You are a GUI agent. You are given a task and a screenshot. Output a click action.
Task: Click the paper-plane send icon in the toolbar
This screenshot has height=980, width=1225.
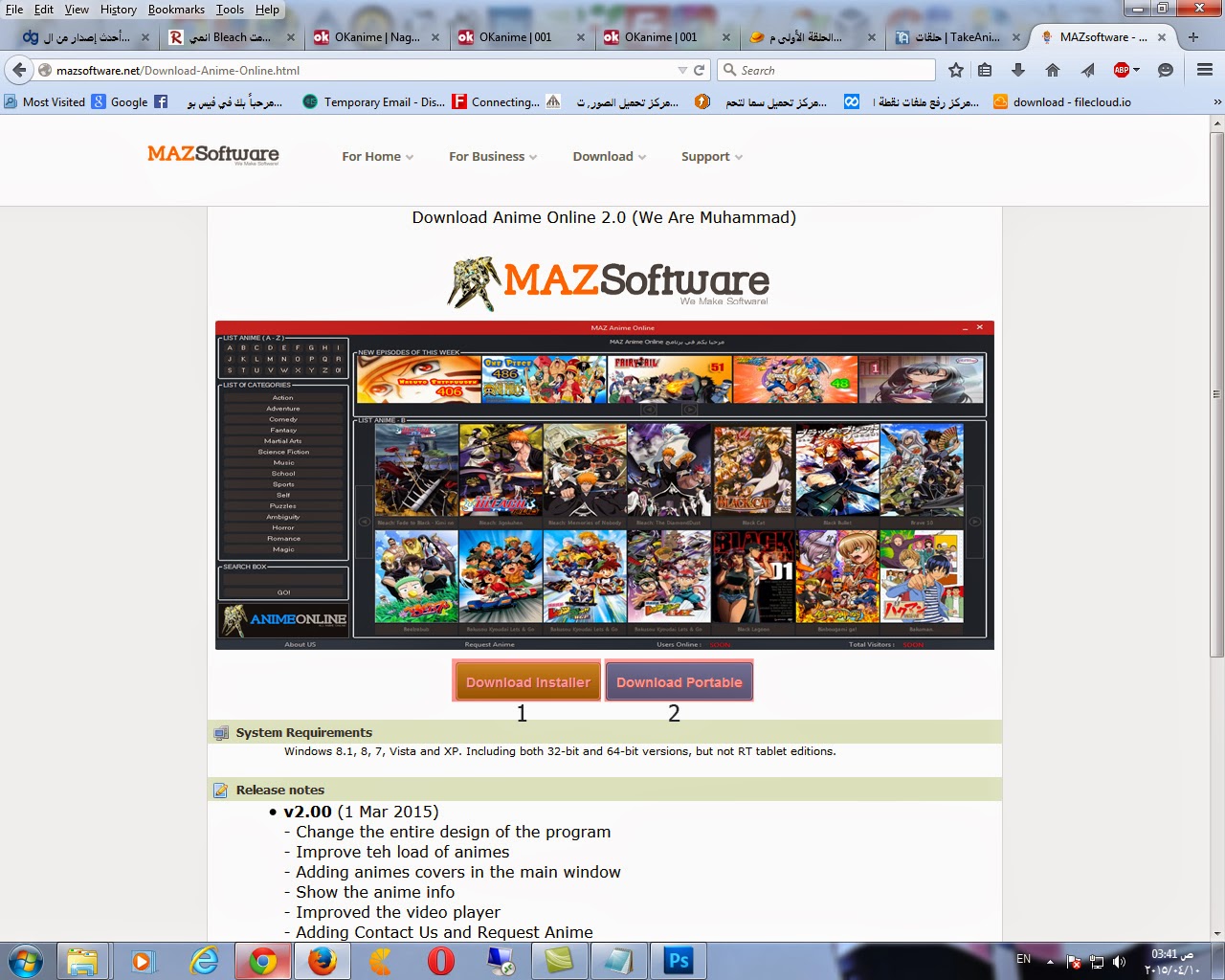pyautogui.click(x=1087, y=70)
